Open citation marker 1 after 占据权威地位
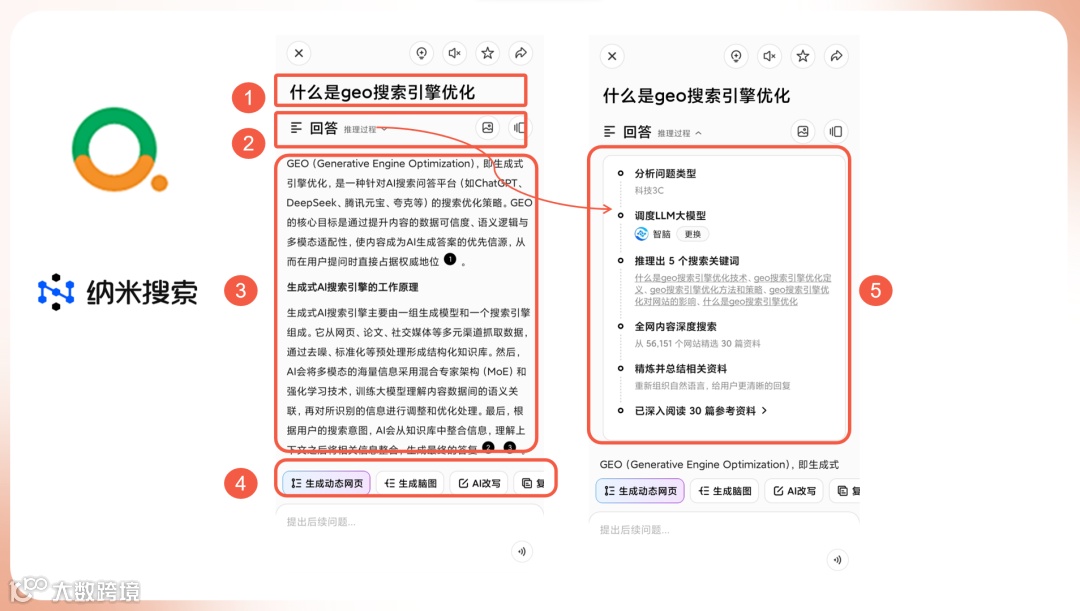Image resolution: width=1080 pixels, height=611 pixels. [450, 259]
